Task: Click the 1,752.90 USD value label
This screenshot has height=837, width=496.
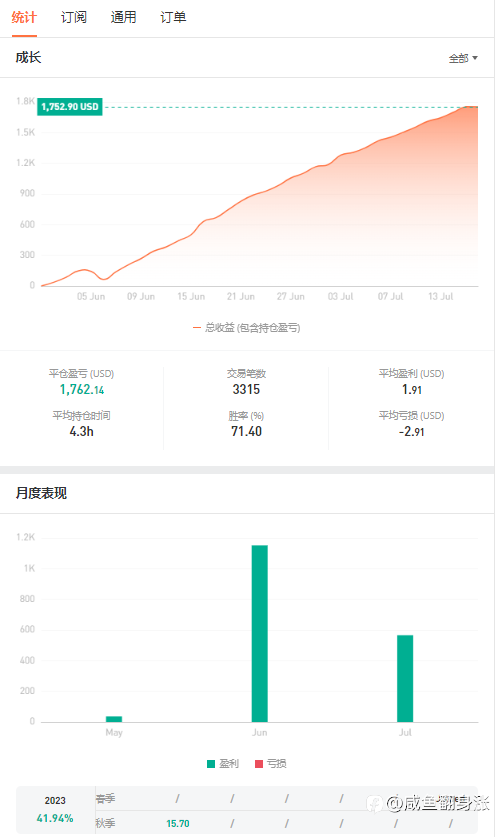Action: coord(70,107)
